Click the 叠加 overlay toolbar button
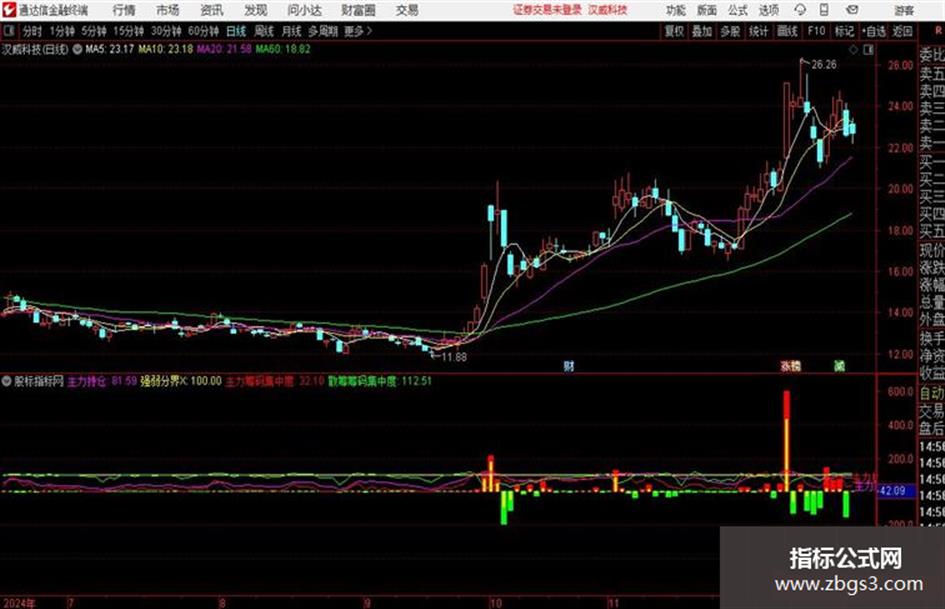 click(702, 31)
